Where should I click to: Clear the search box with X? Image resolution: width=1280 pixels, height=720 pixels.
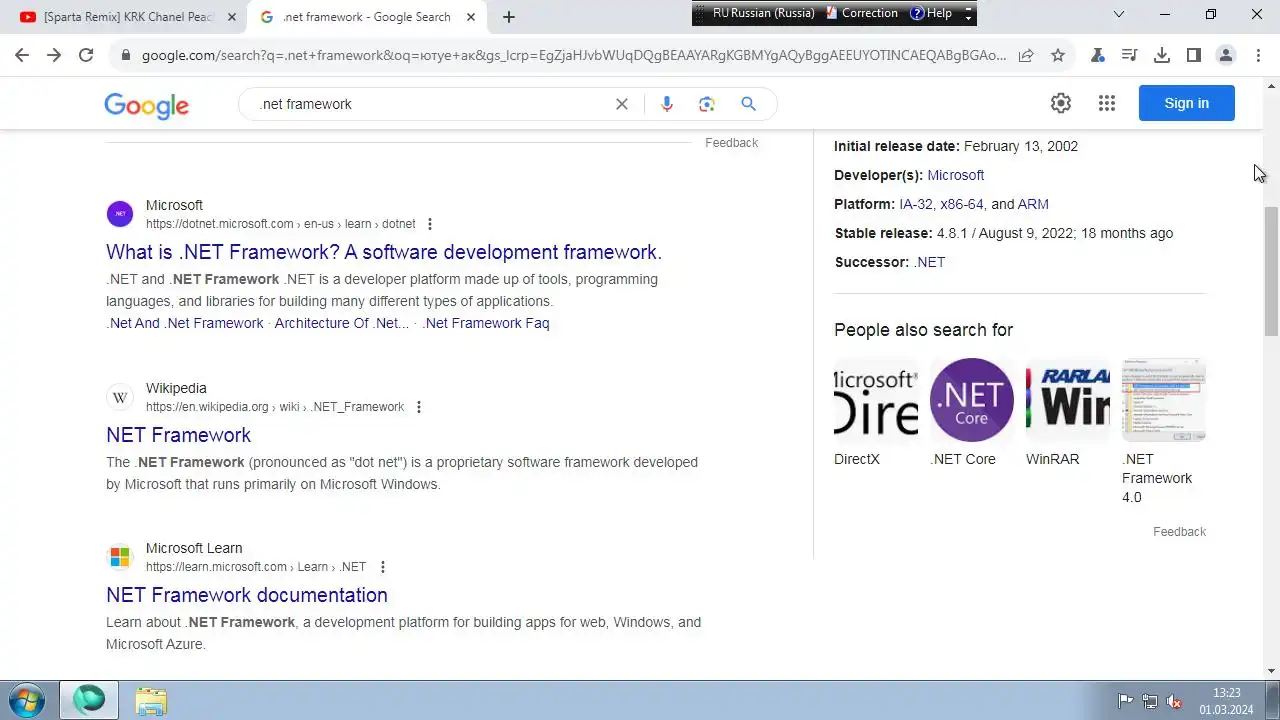622,104
